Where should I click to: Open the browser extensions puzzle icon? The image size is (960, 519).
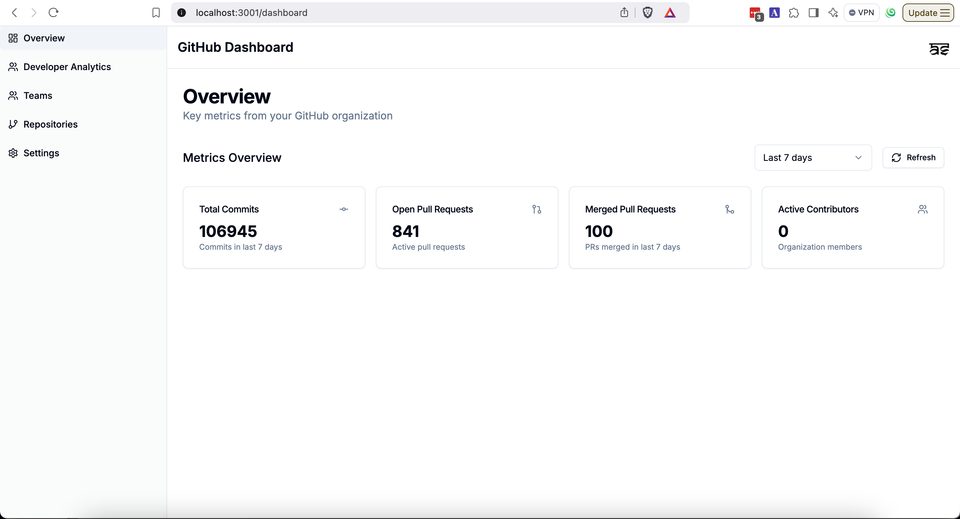pos(794,12)
